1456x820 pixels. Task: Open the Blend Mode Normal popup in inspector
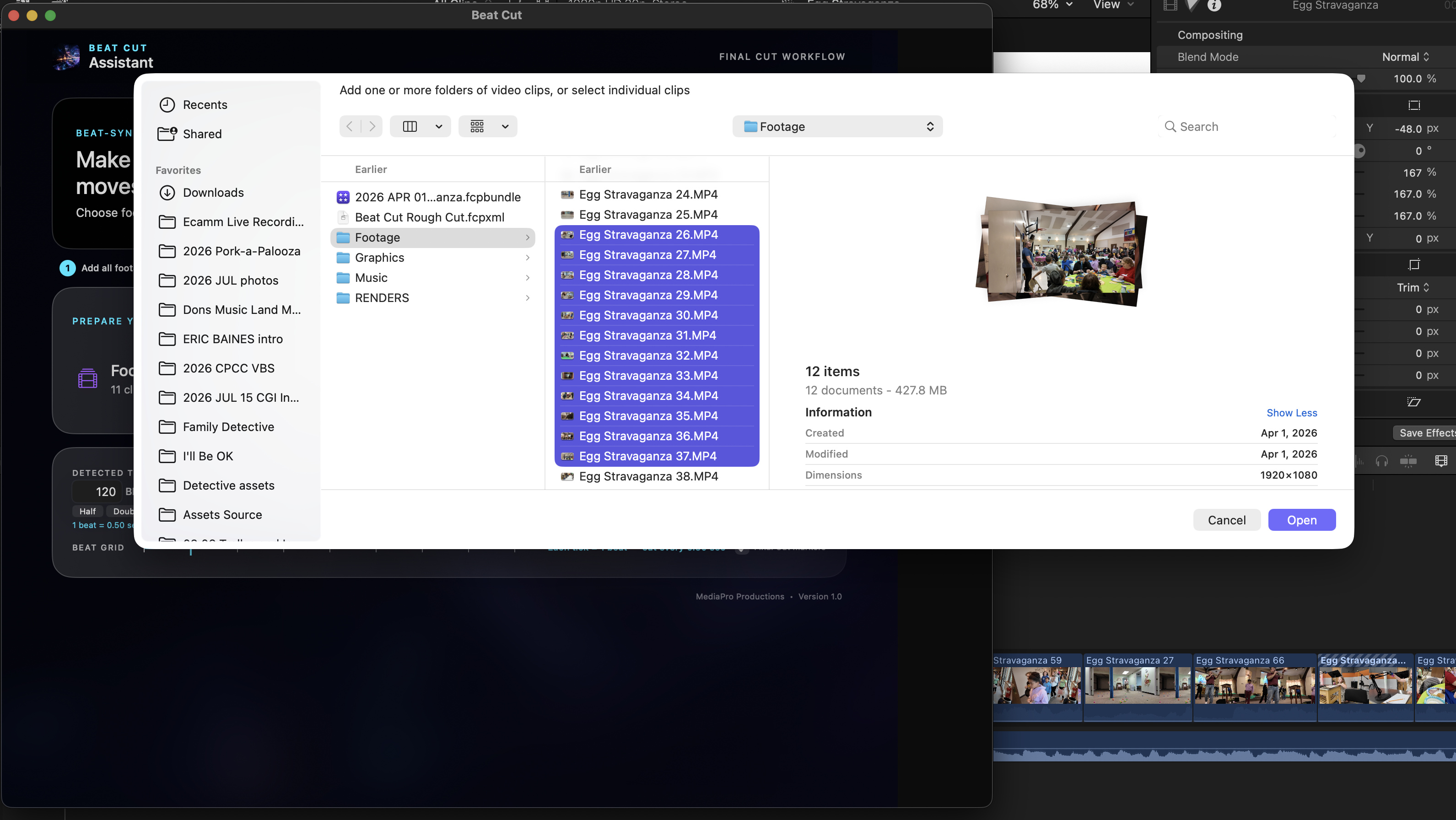[x=1406, y=57]
